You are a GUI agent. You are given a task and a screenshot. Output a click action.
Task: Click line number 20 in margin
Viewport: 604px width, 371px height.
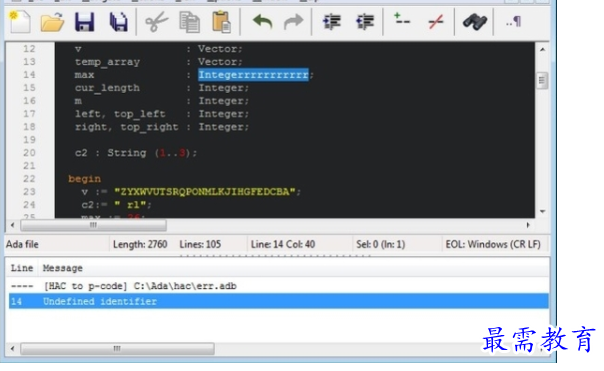[x=29, y=153]
